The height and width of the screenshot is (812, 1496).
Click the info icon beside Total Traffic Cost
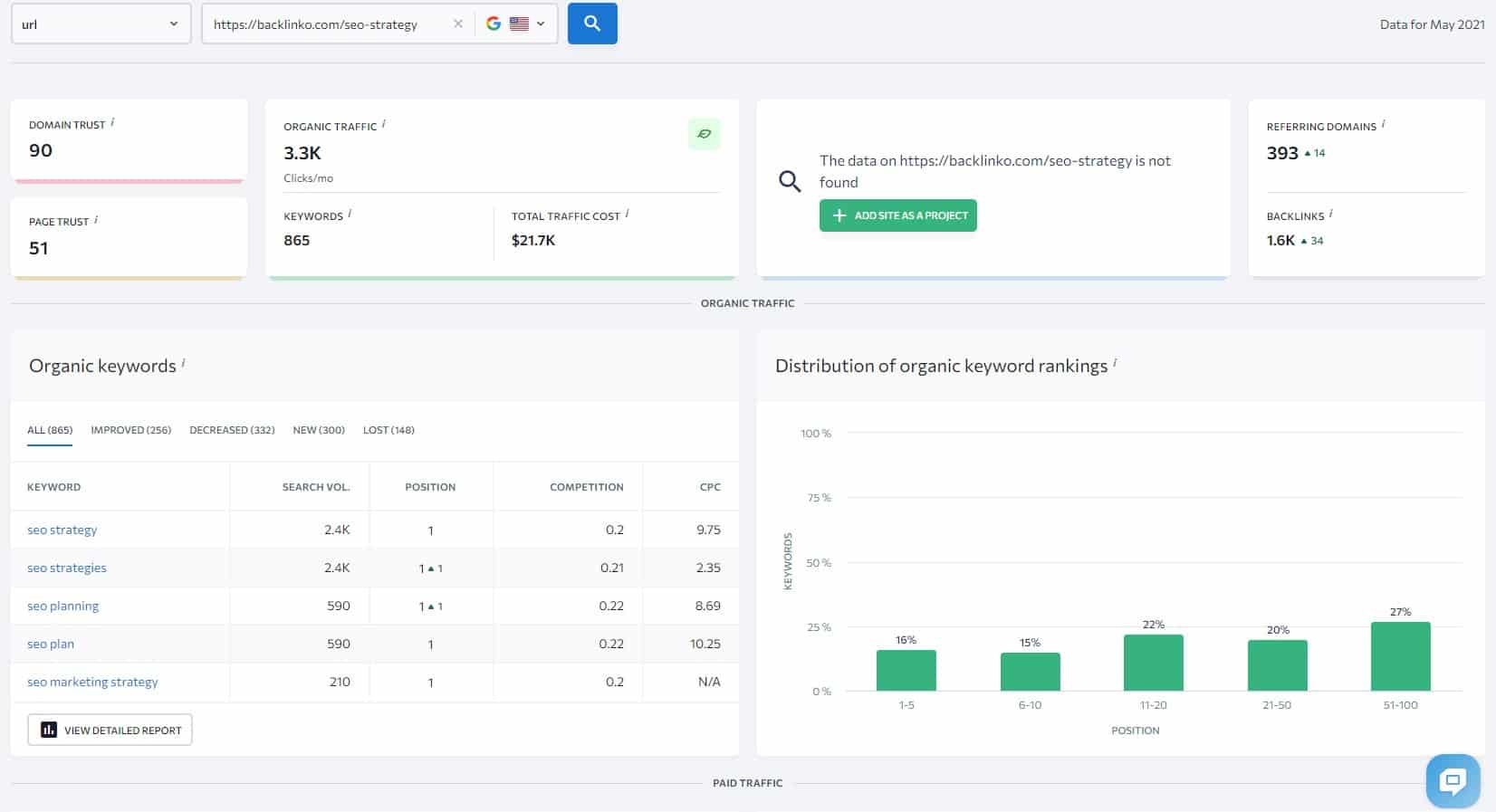(627, 214)
